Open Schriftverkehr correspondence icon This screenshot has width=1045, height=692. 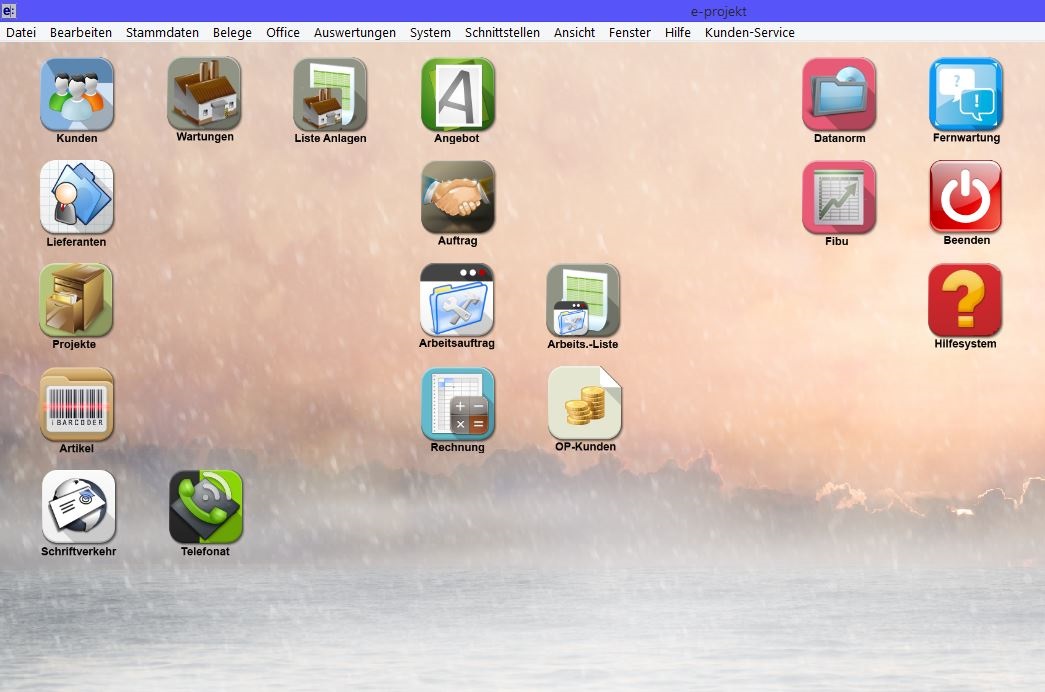point(78,507)
